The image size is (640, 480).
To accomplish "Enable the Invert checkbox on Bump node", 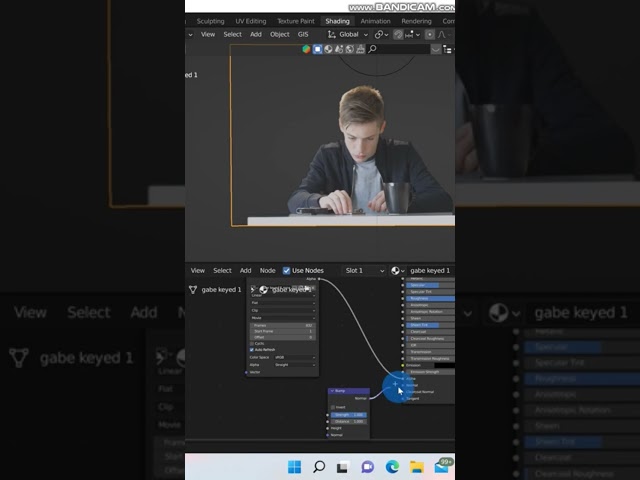I will click(333, 407).
